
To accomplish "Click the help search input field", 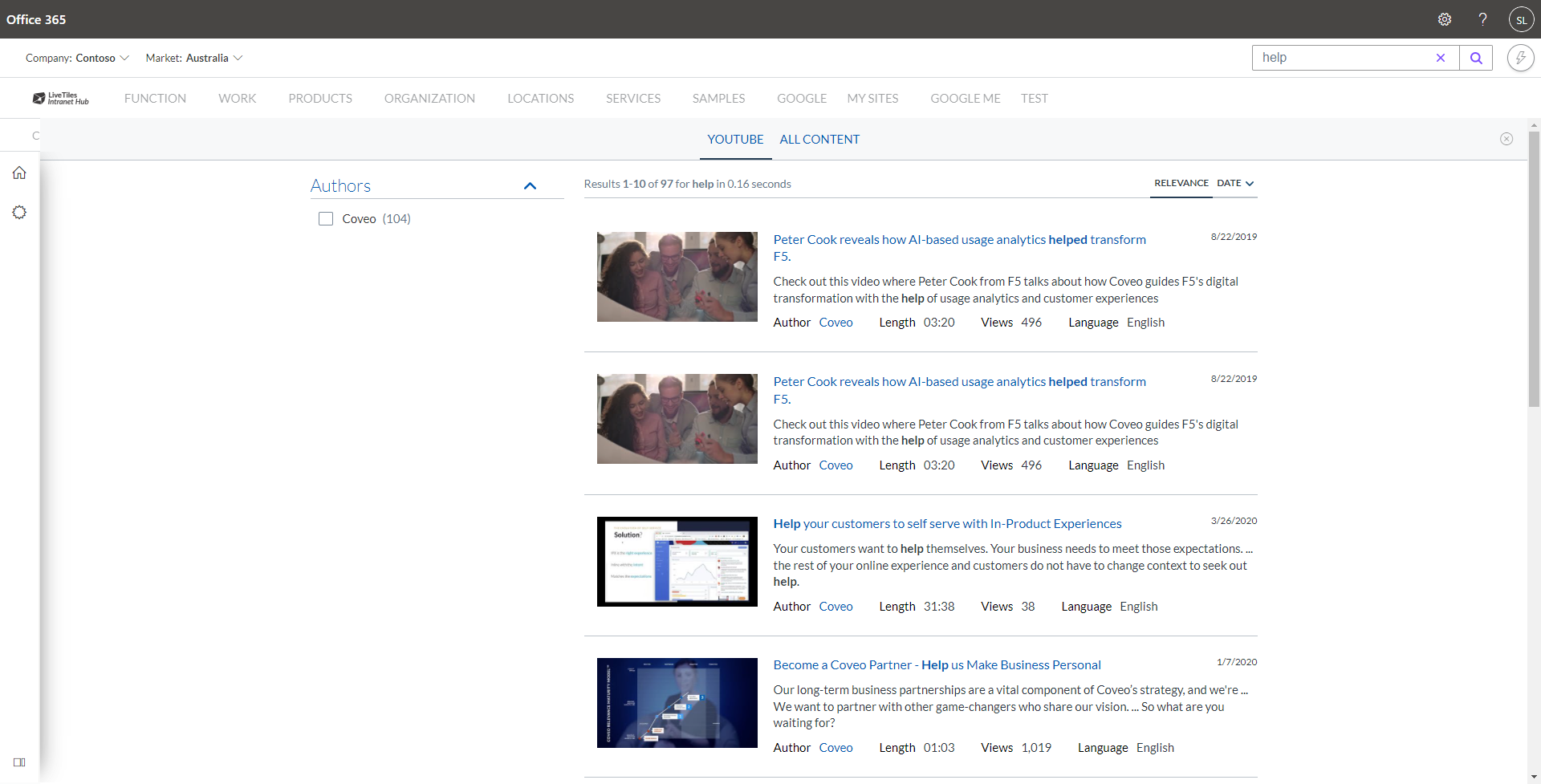I will [1344, 58].
